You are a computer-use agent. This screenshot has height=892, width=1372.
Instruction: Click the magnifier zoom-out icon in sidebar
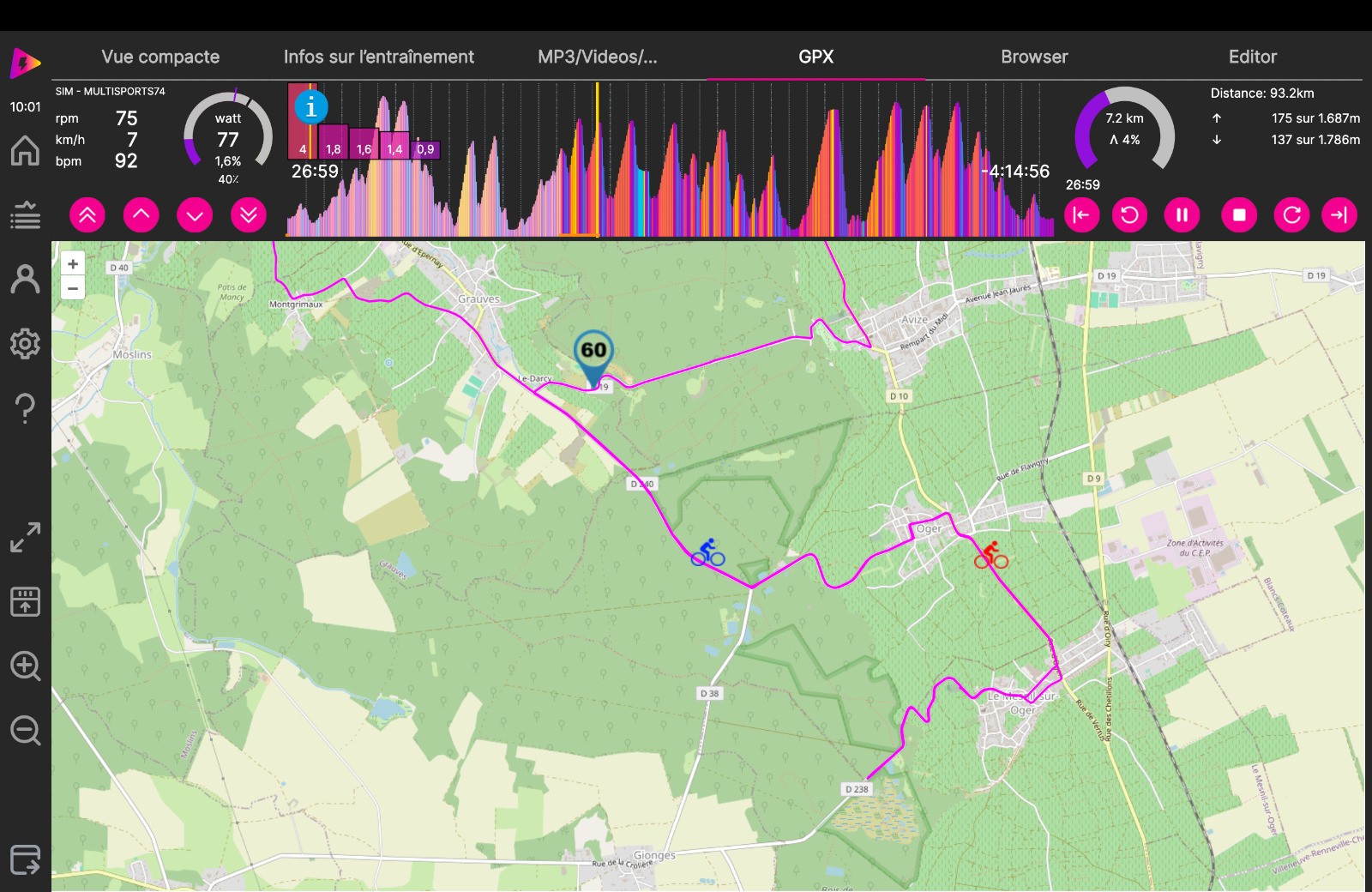25,731
